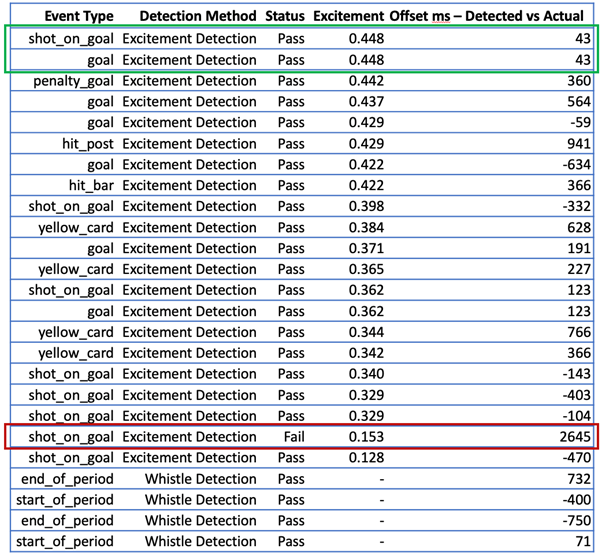602x556 pixels.
Task: Select the 'Excitement' column header
Action: (x=349, y=16)
